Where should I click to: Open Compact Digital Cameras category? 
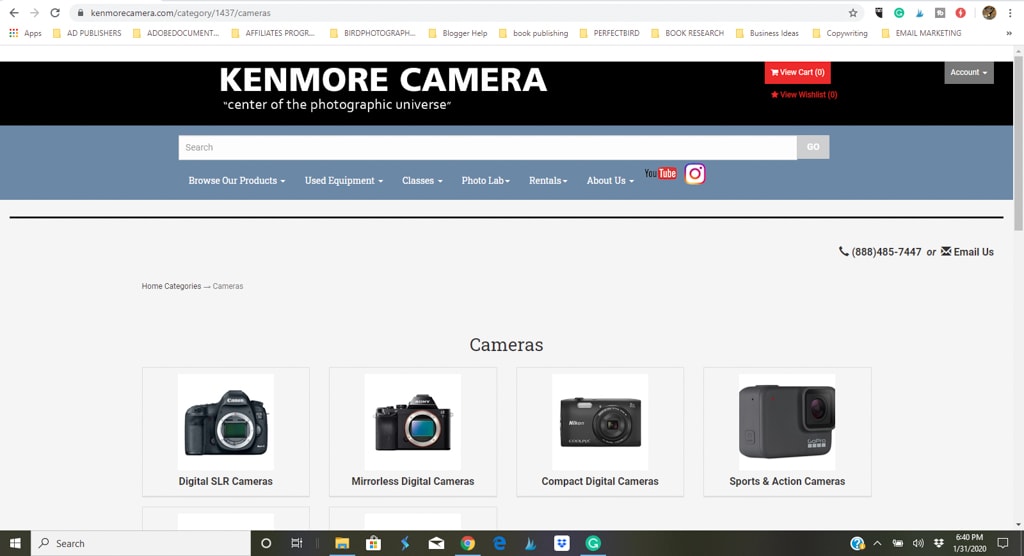[600, 482]
